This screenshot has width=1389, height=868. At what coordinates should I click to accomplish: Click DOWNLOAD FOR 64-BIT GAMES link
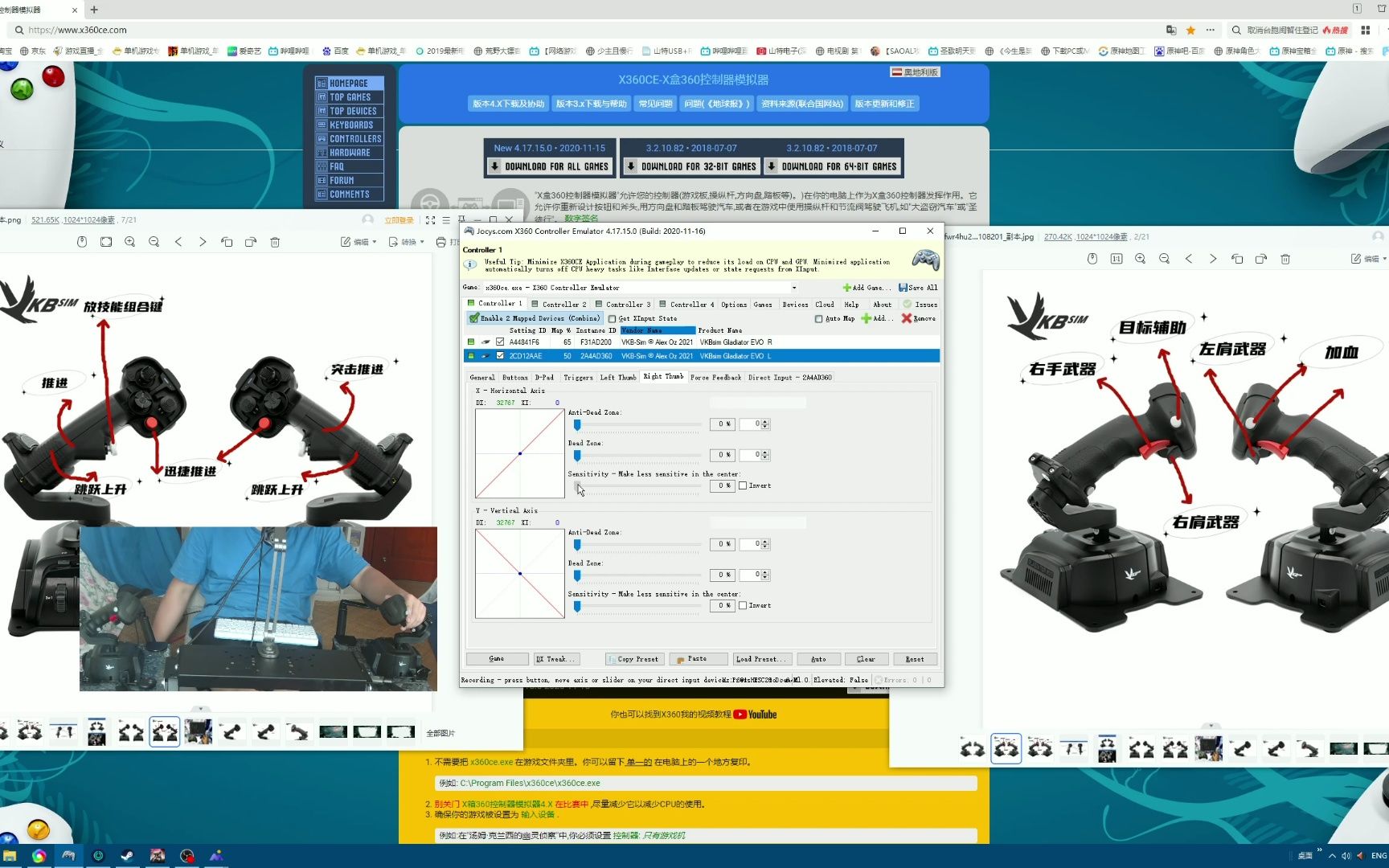tap(834, 166)
